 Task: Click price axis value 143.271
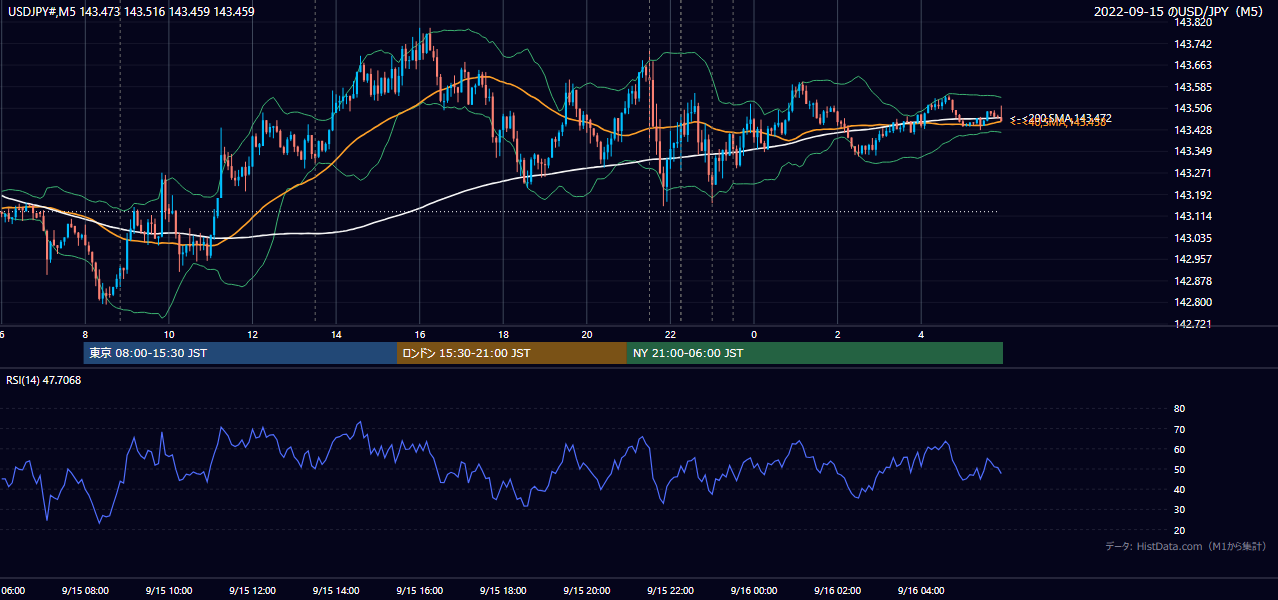(1192, 173)
